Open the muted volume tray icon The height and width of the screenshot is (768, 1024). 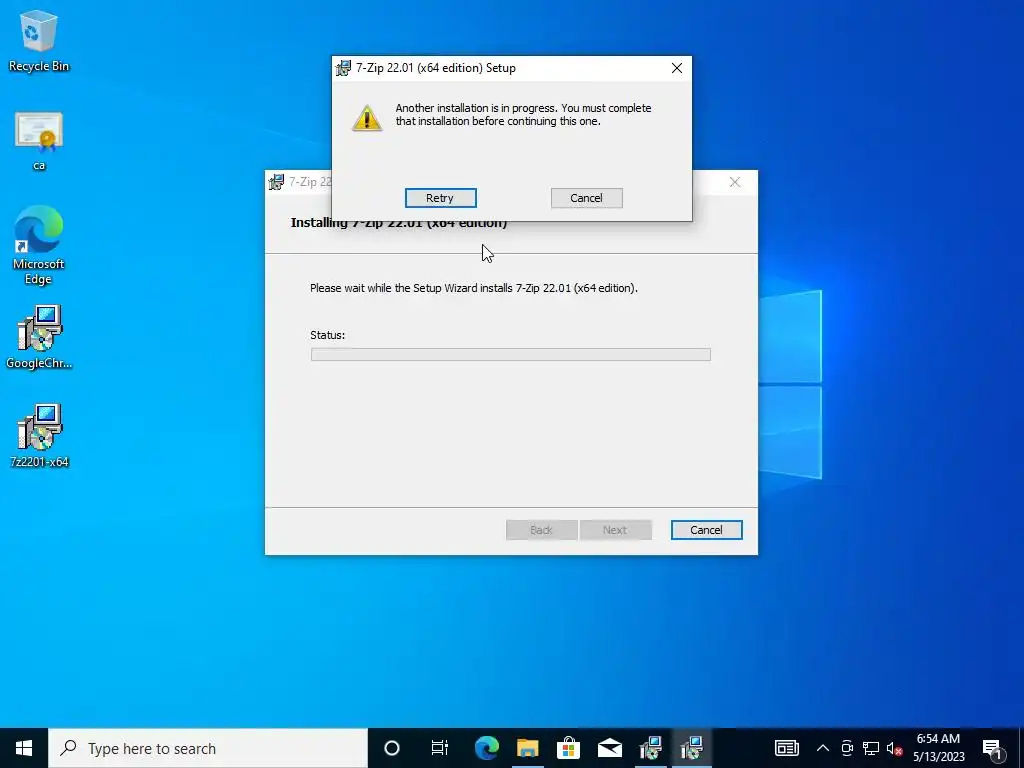[894, 748]
